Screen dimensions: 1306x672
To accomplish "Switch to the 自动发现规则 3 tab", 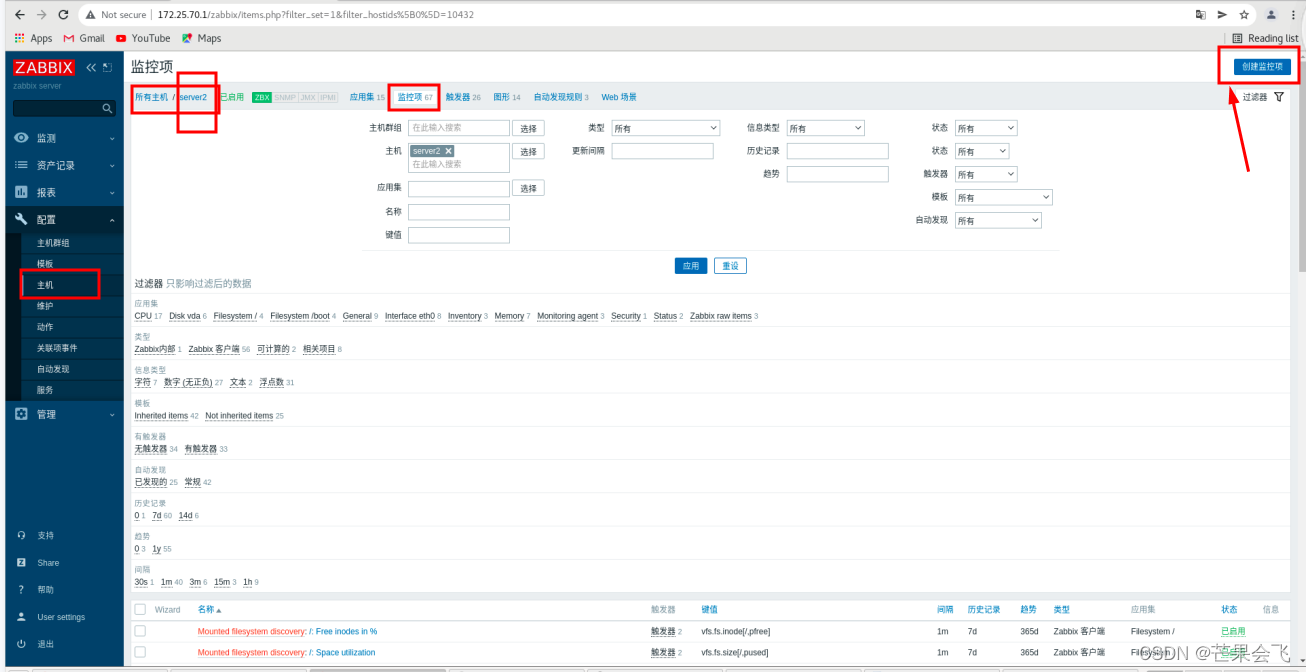I will click(x=561, y=97).
